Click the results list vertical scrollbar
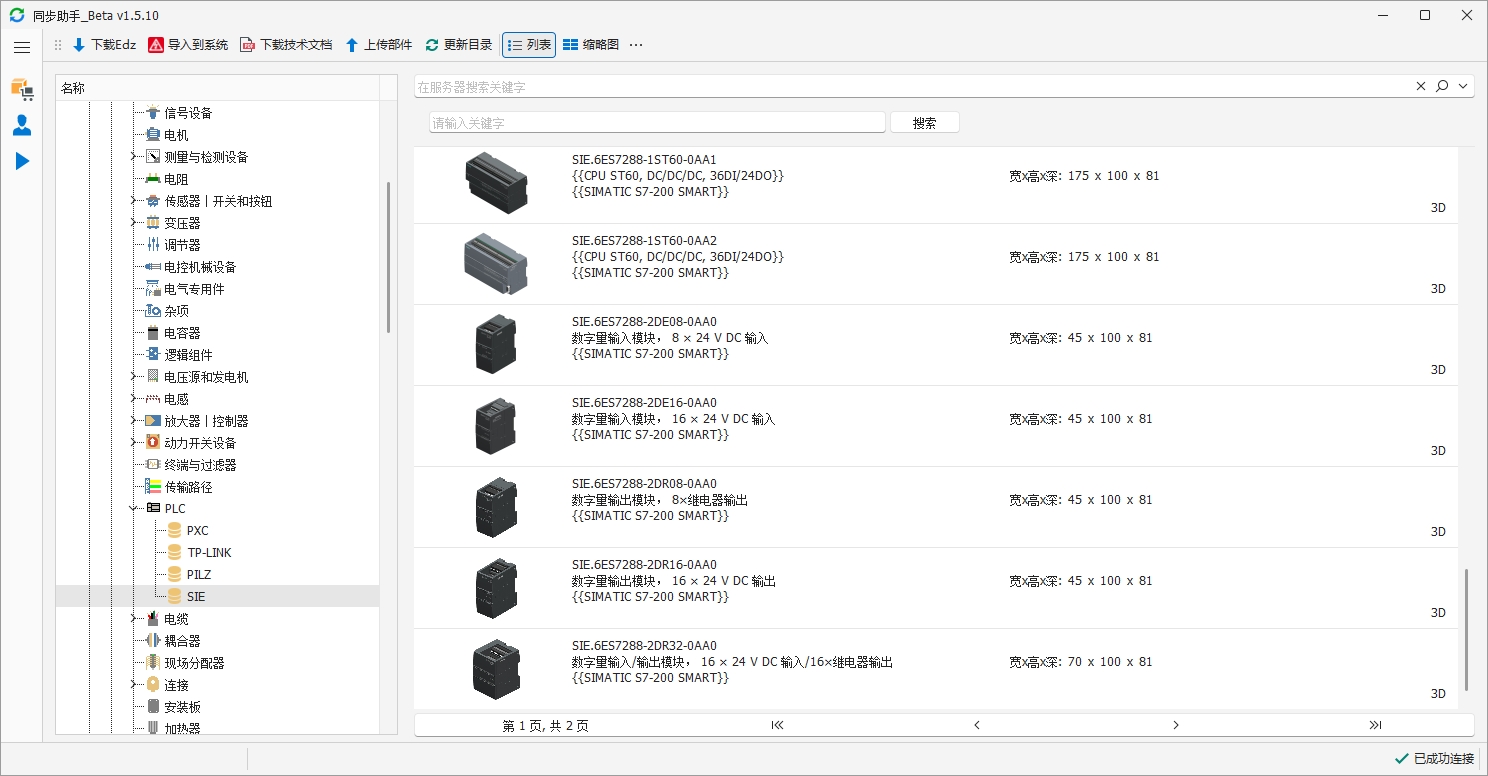This screenshot has width=1488, height=776. point(1466,630)
